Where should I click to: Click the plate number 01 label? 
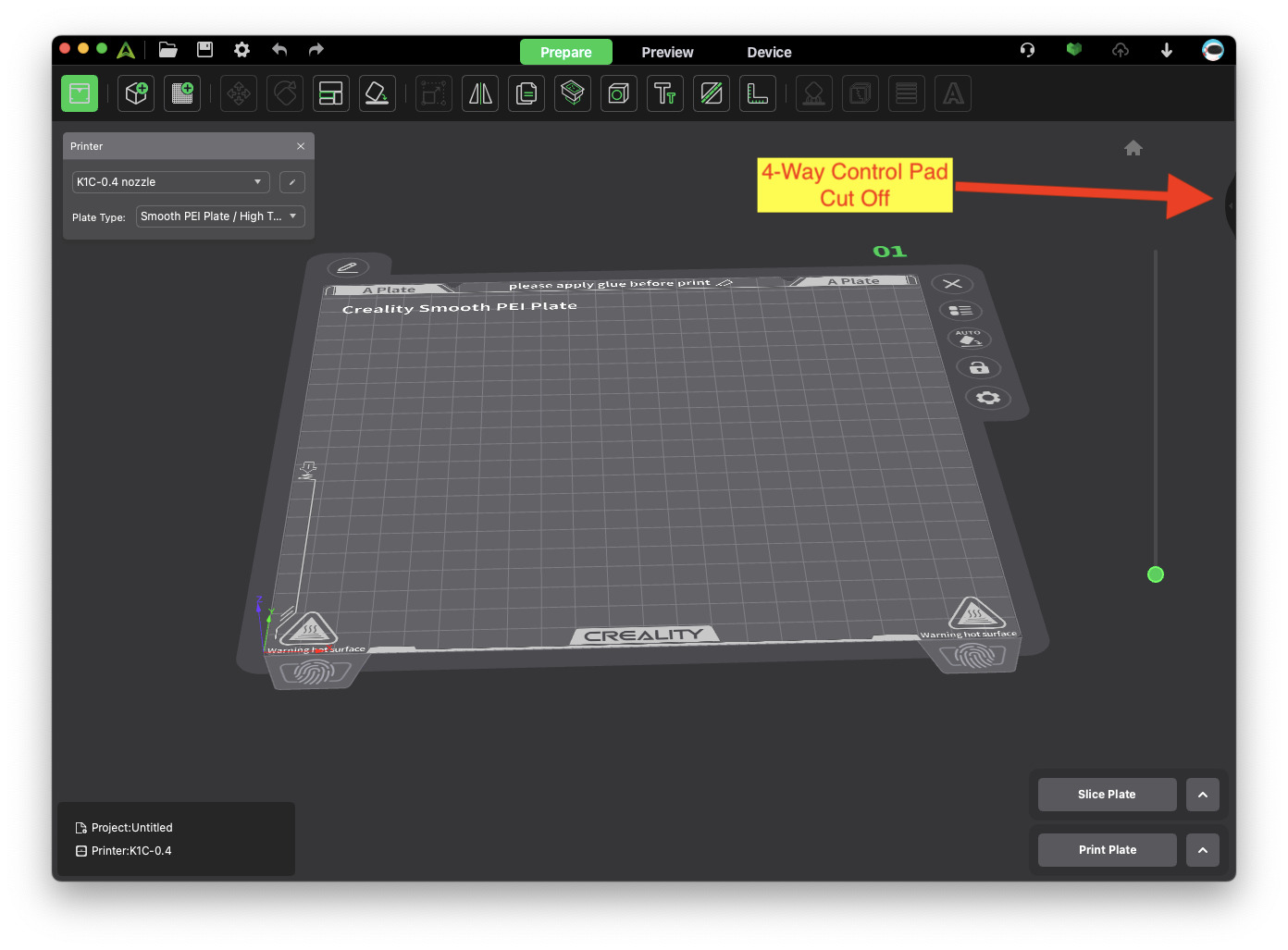(890, 252)
